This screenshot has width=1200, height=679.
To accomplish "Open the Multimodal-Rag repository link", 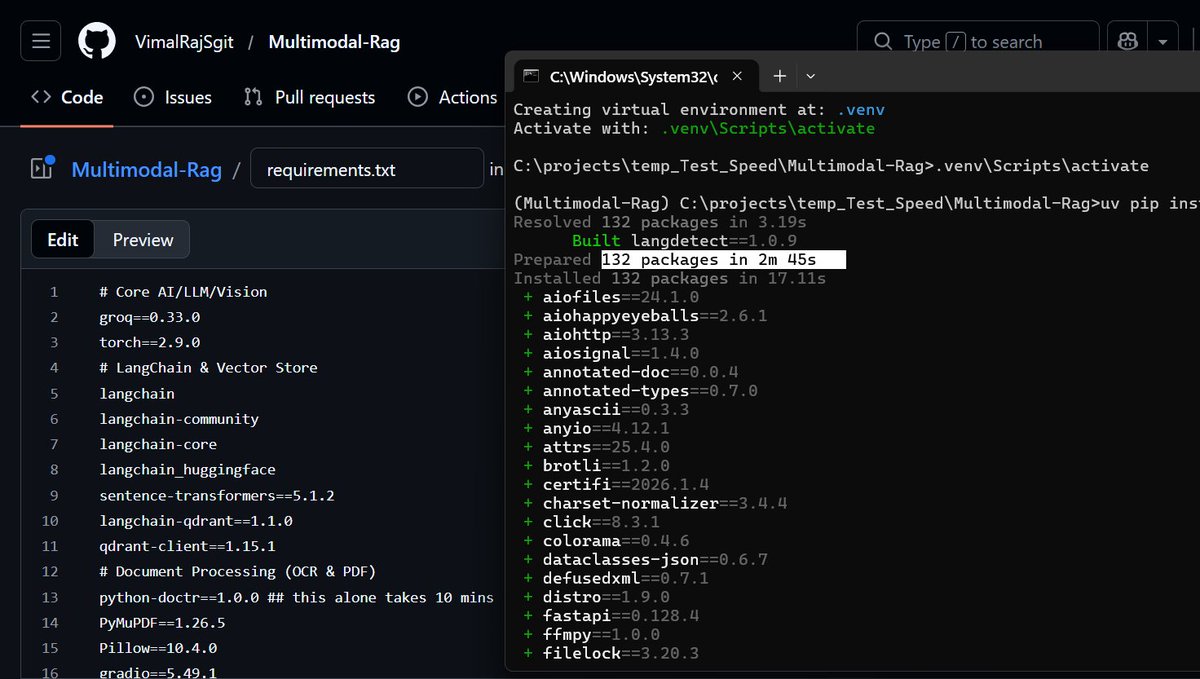I will [x=146, y=168].
